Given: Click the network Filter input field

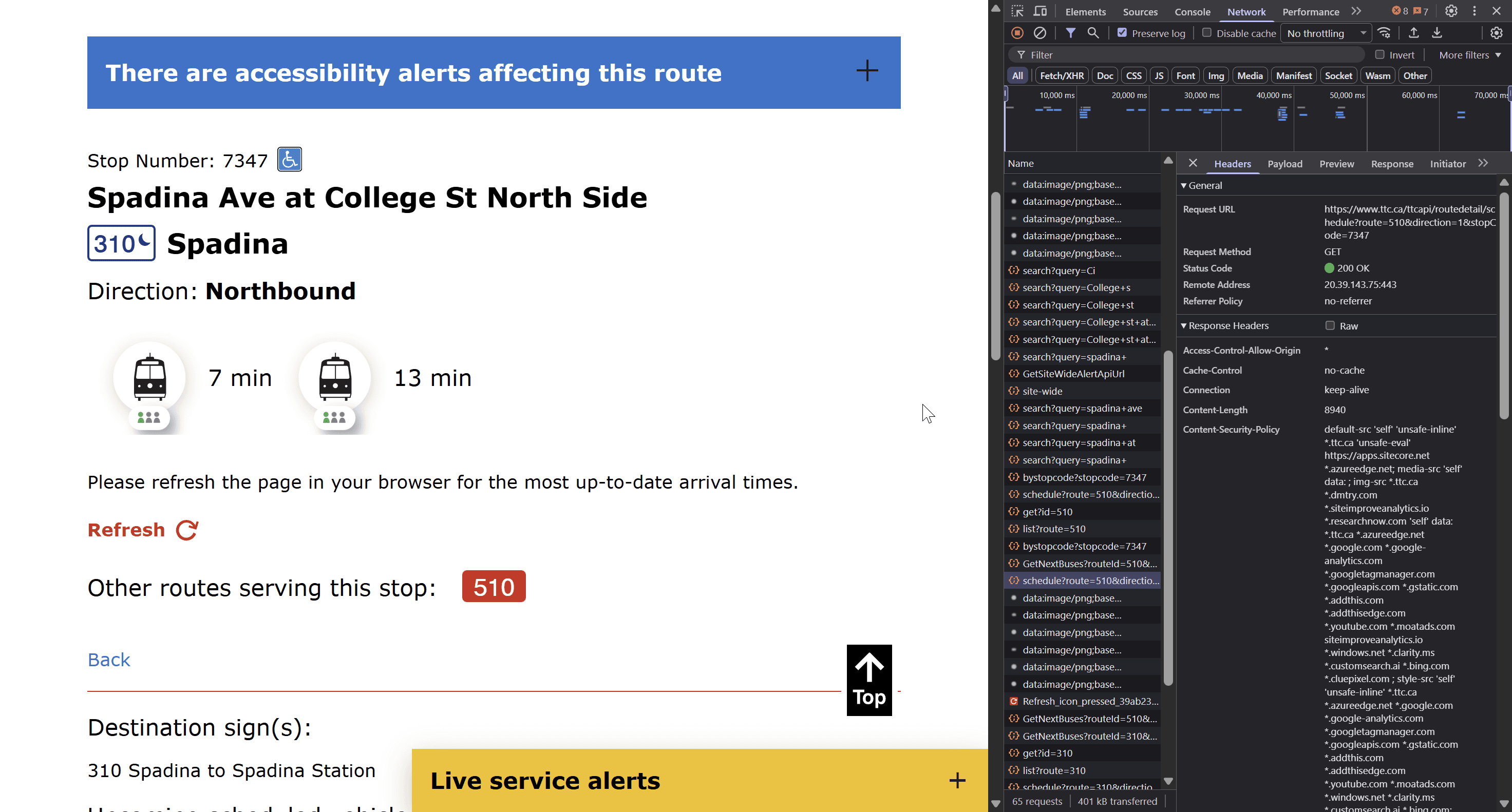Looking at the screenshot, I should point(1174,54).
